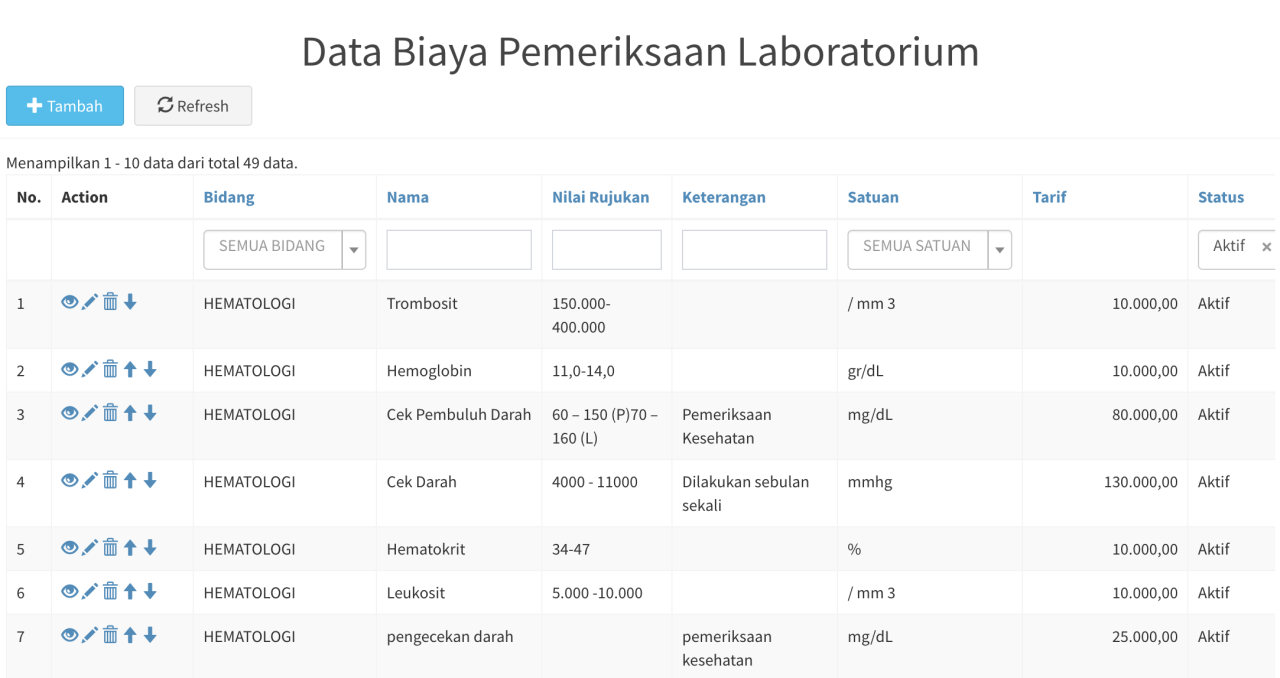Move Cek Pembuluh Darah row down
Screen dimensions: 1280x678
coord(150,412)
